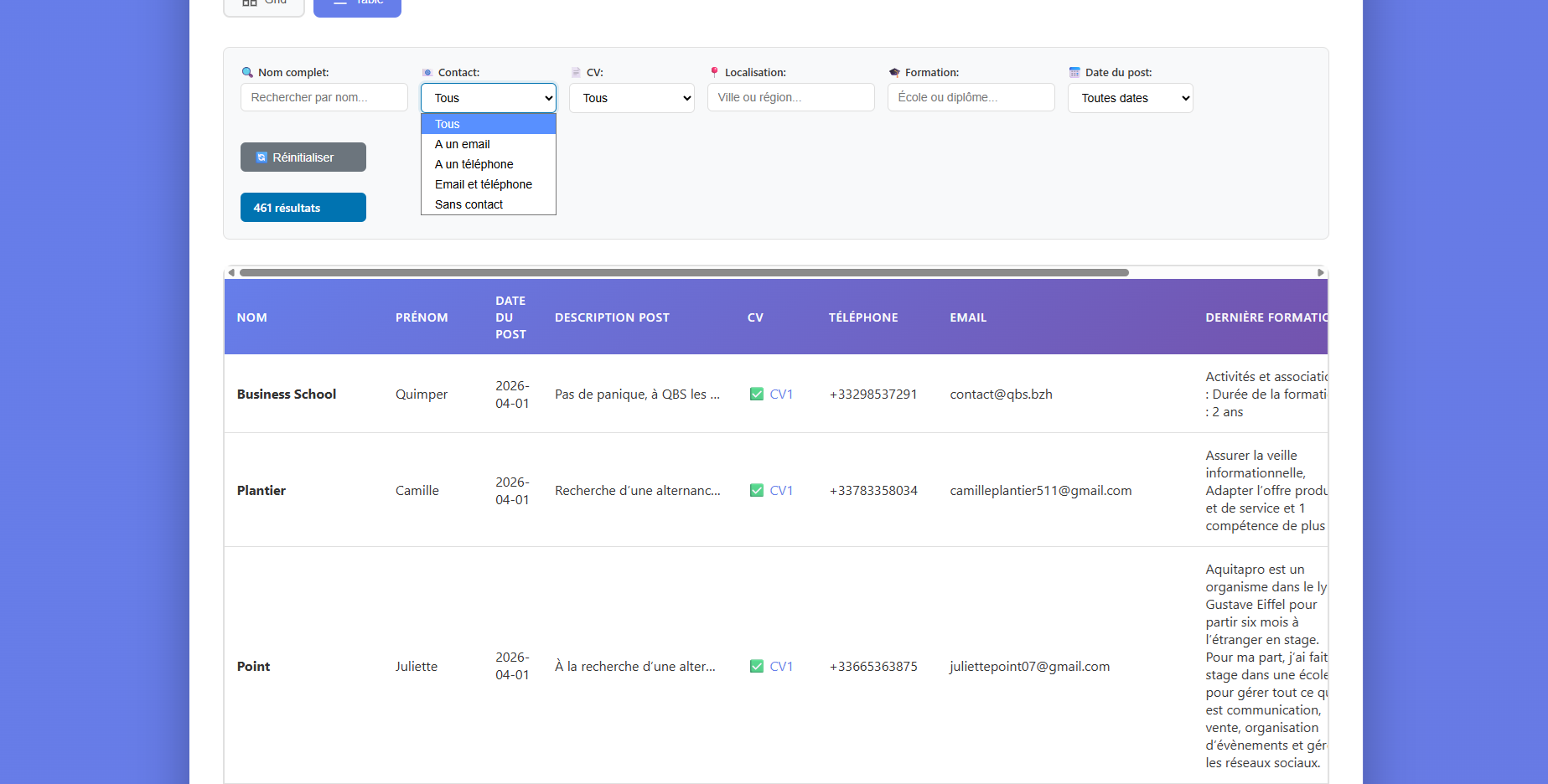Click the refresh icon inside Réinitialiser button
Viewport: 1548px width, 784px height.
[x=261, y=157]
